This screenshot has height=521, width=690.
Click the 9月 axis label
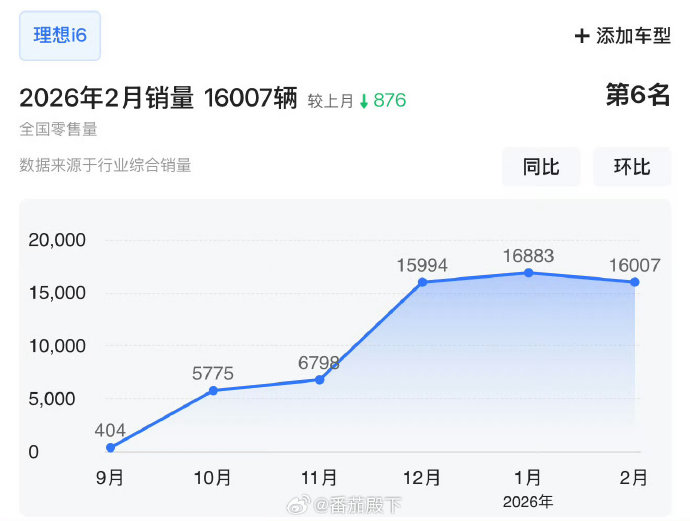[x=110, y=477]
